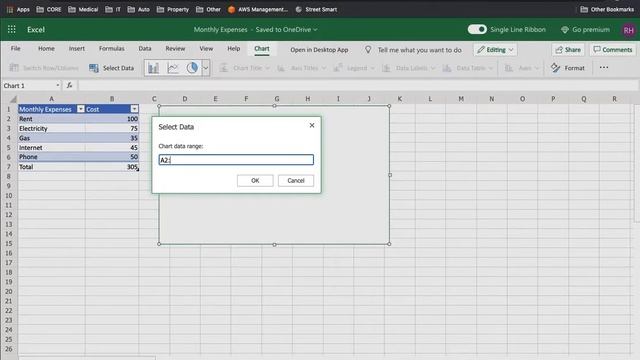
Task: Click the Monthly Expenses file name dropdown
Action: tap(256, 29)
